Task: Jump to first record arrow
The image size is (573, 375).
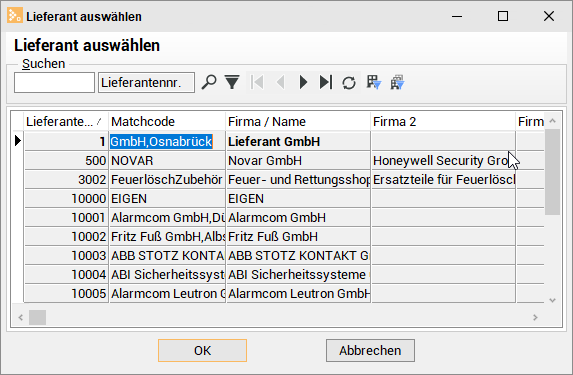Action: click(257, 82)
